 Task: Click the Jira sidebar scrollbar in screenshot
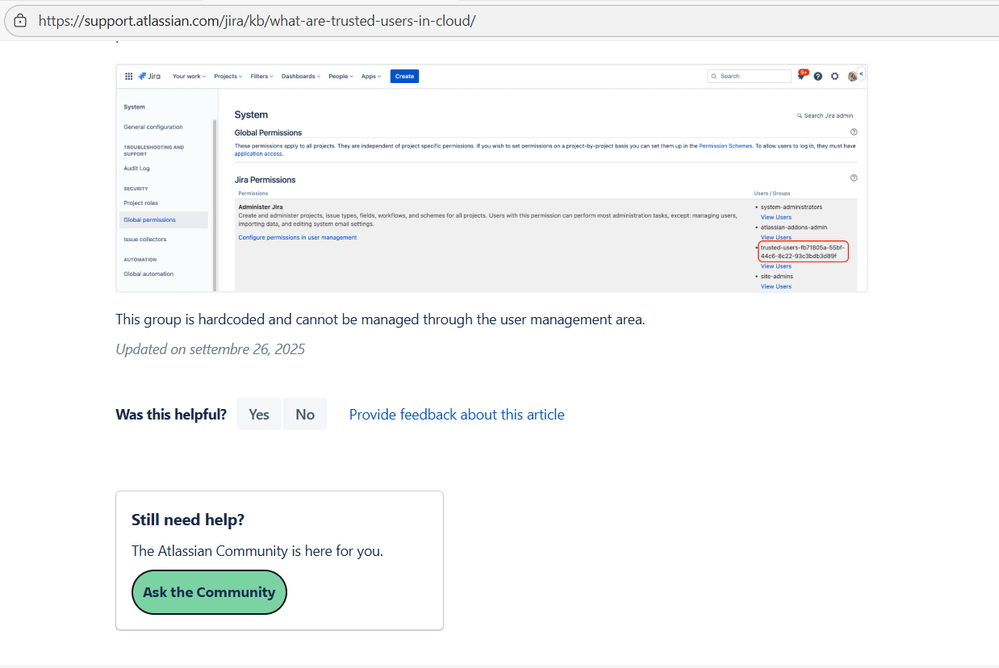pos(215,204)
